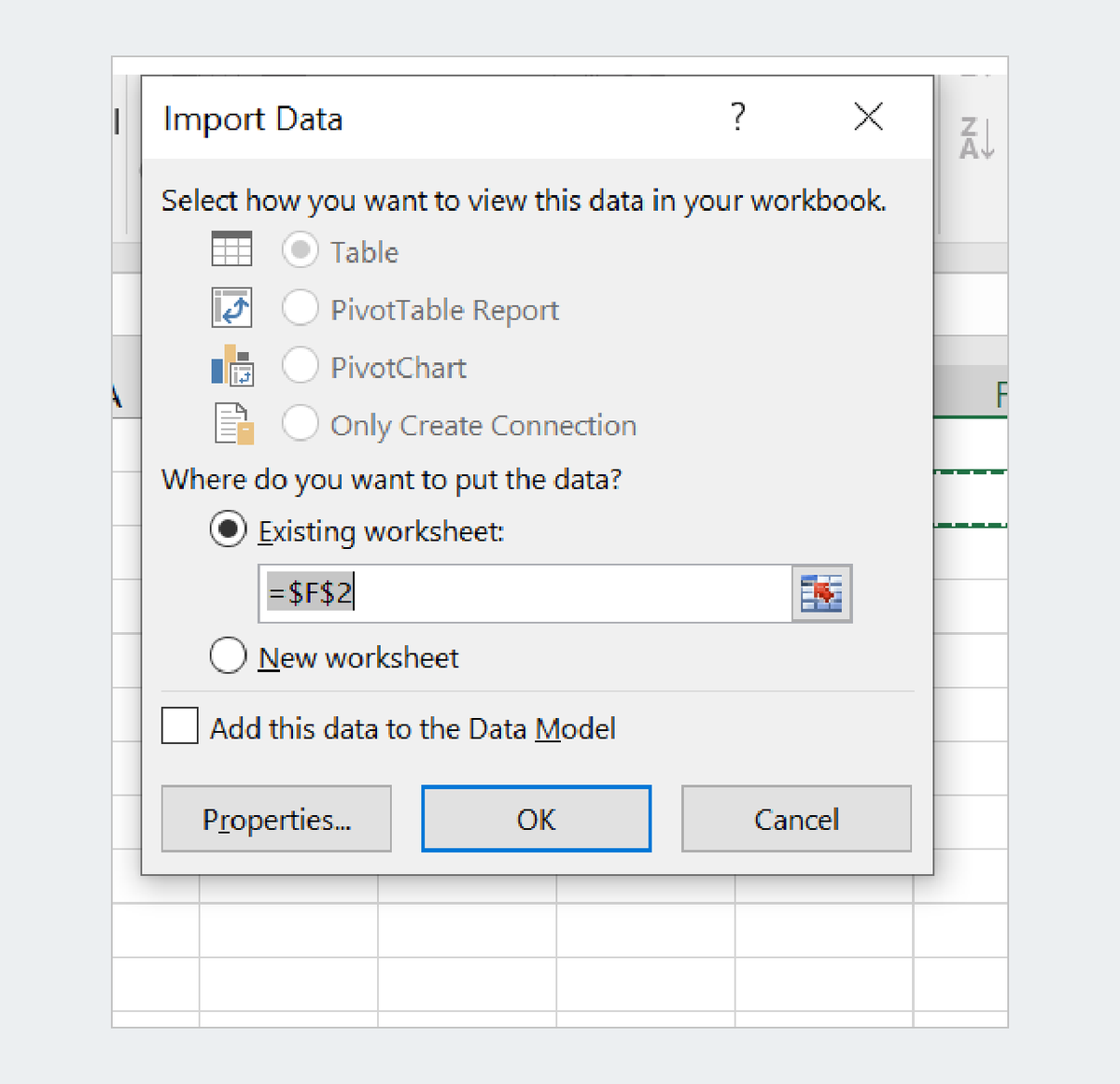Image resolution: width=1120 pixels, height=1084 pixels.
Task: Select Only Create Connection radio option
Action: pyautogui.click(x=300, y=423)
